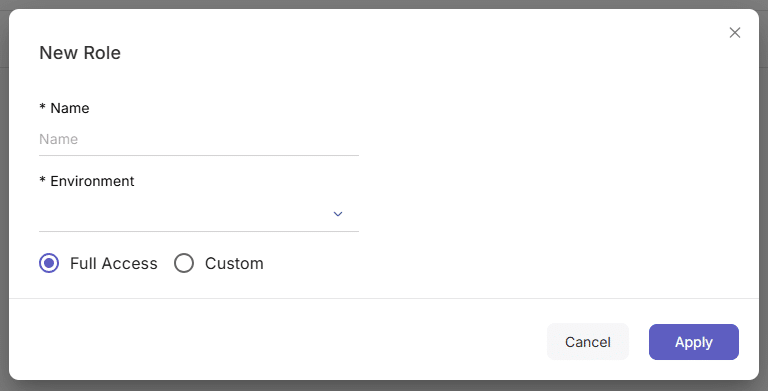The image size is (768, 391).
Task: Apply the new role settings
Action: tap(694, 342)
